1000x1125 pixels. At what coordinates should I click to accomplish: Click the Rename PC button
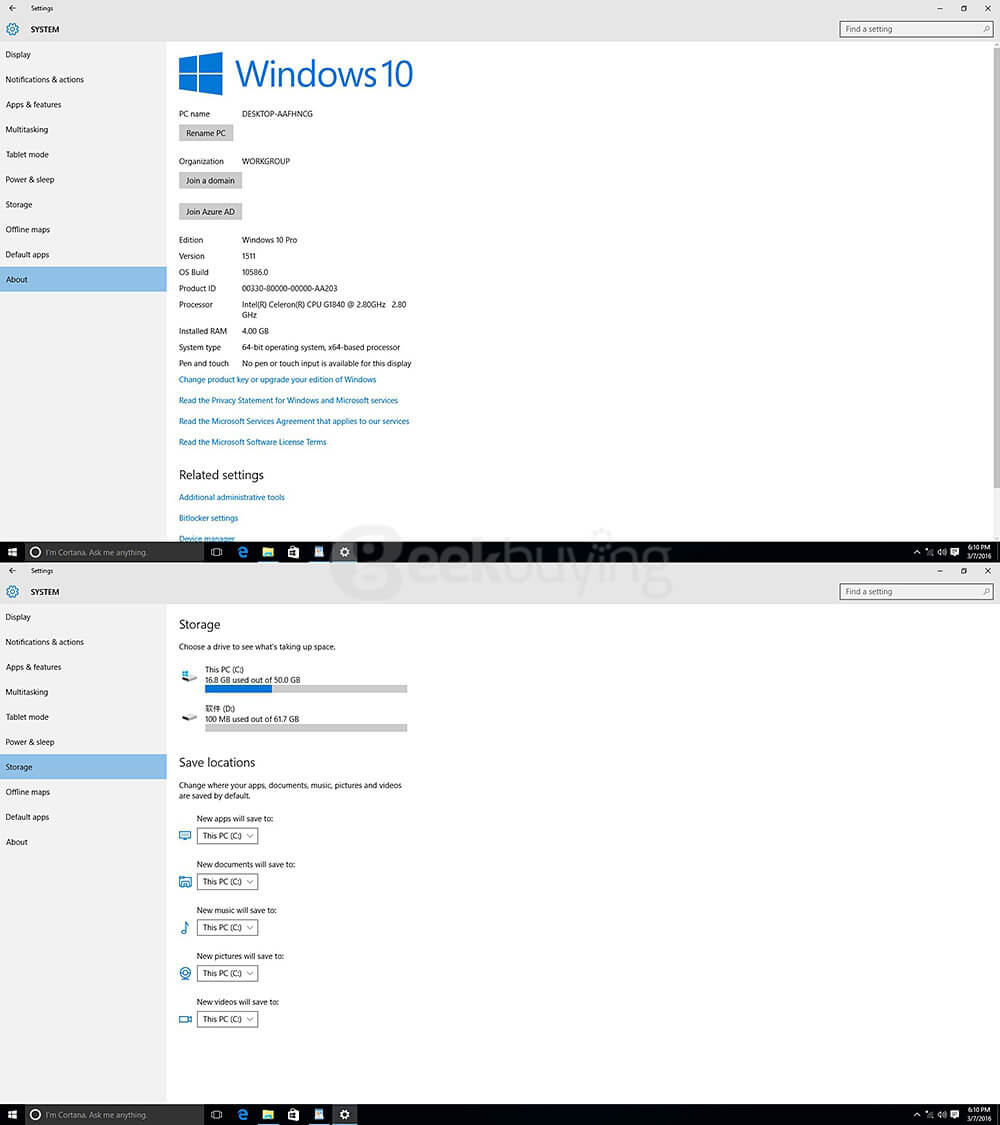[206, 133]
